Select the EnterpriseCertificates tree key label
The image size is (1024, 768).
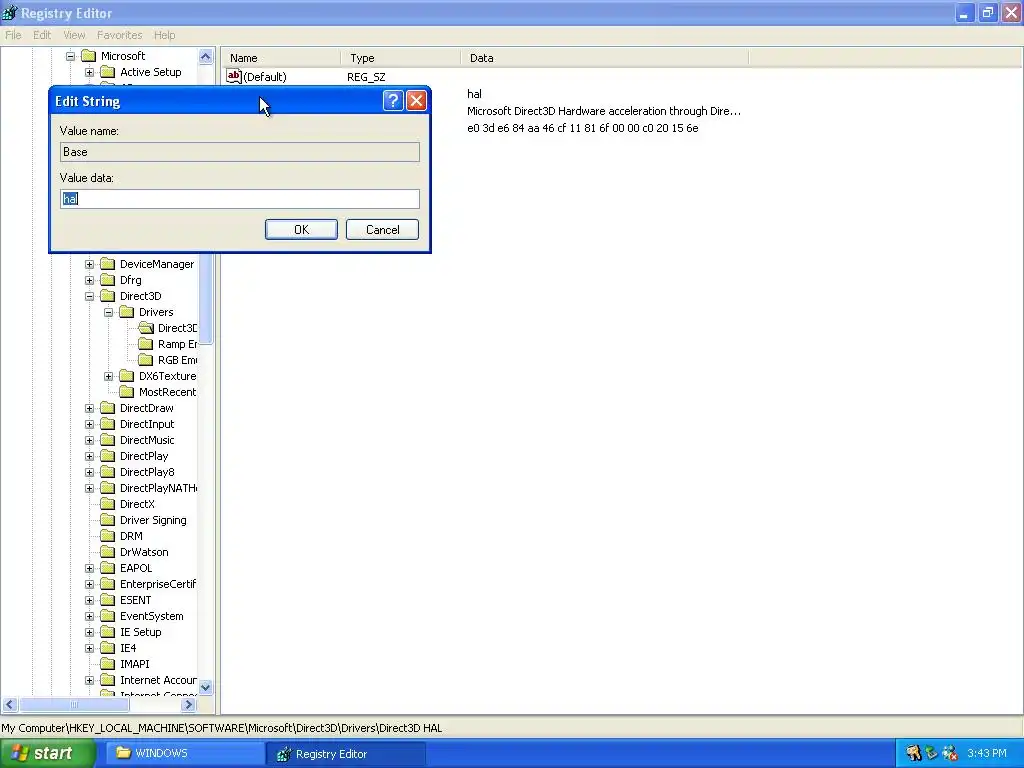[158, 584]
